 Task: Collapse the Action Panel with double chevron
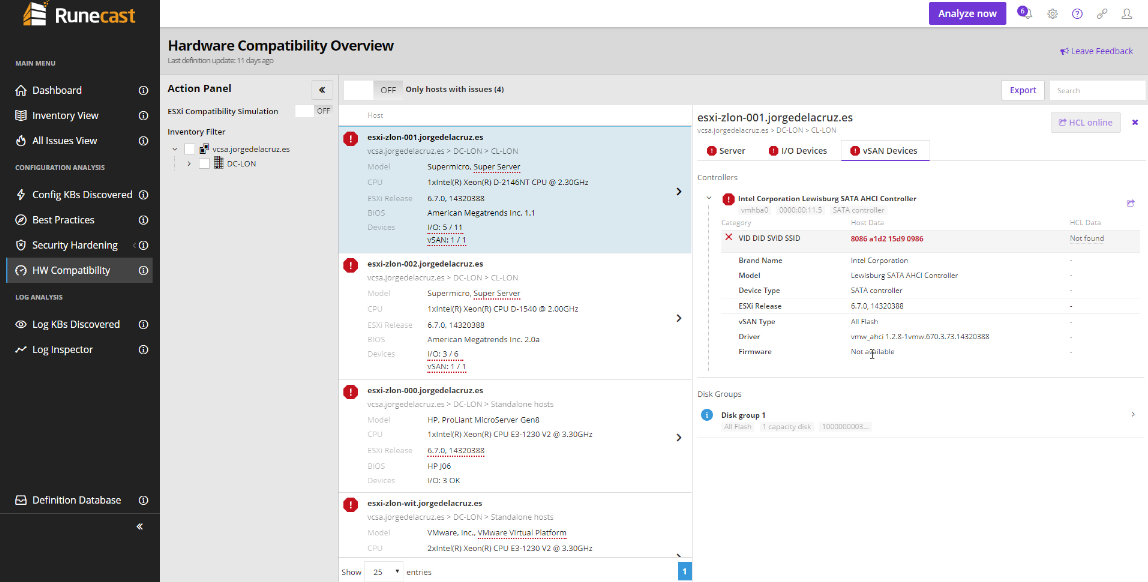coord(321,89)
